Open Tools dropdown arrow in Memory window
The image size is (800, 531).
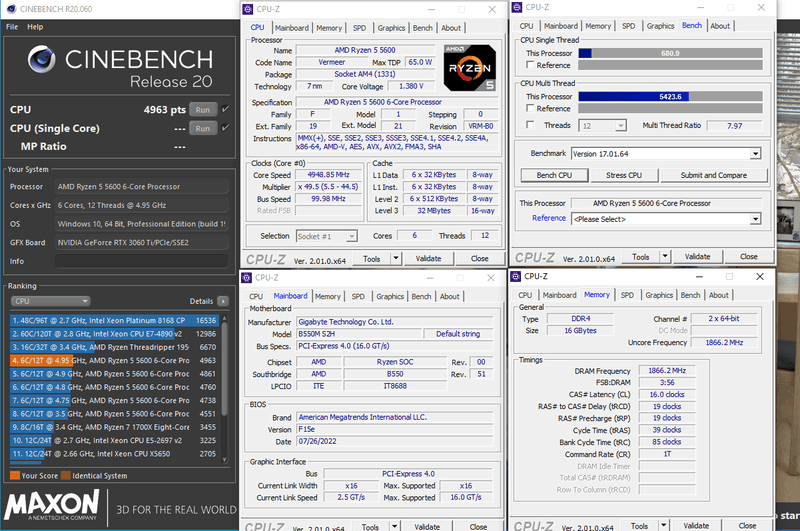coord(663,525)
